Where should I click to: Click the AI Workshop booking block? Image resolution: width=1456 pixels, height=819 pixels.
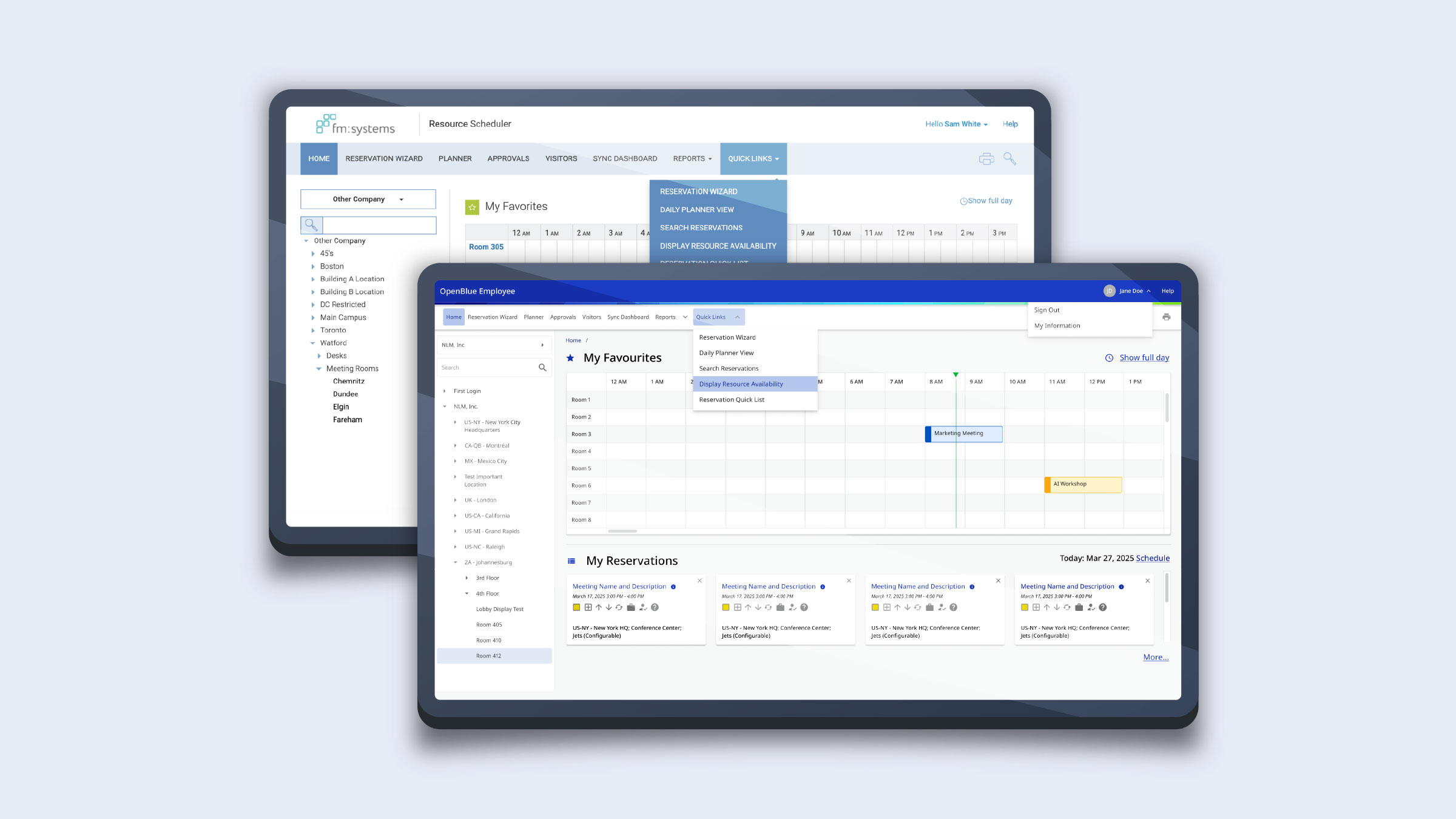[x=1083, y=485]
